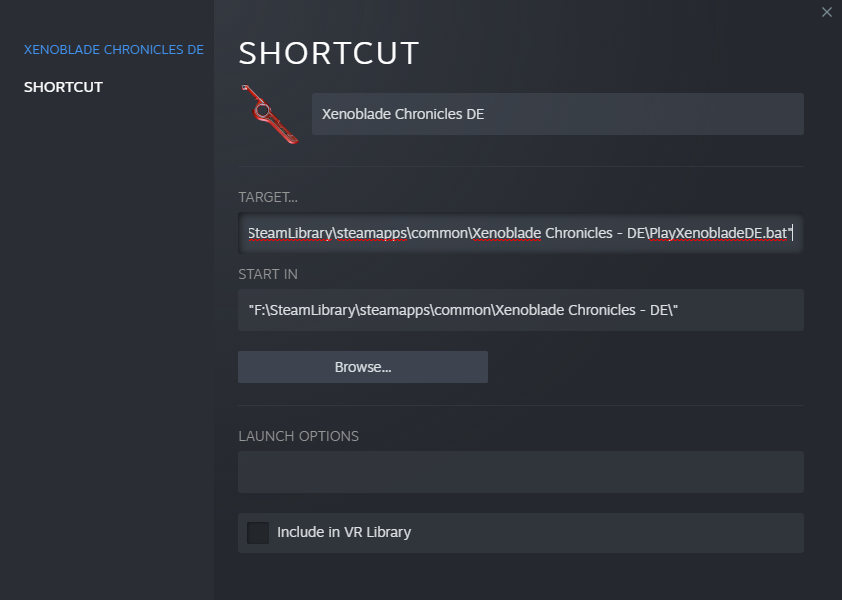Focus the Target path input field
Screen dimensions: 842x600
click(x=520, y=233)
